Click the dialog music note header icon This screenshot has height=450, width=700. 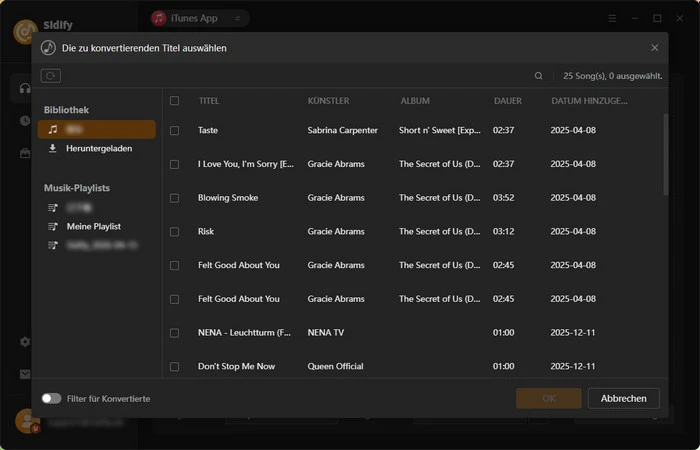pos(48,48)
